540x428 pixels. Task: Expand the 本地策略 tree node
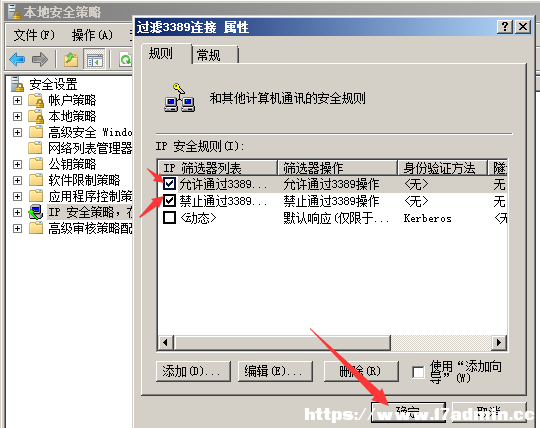tap(17, 116)
